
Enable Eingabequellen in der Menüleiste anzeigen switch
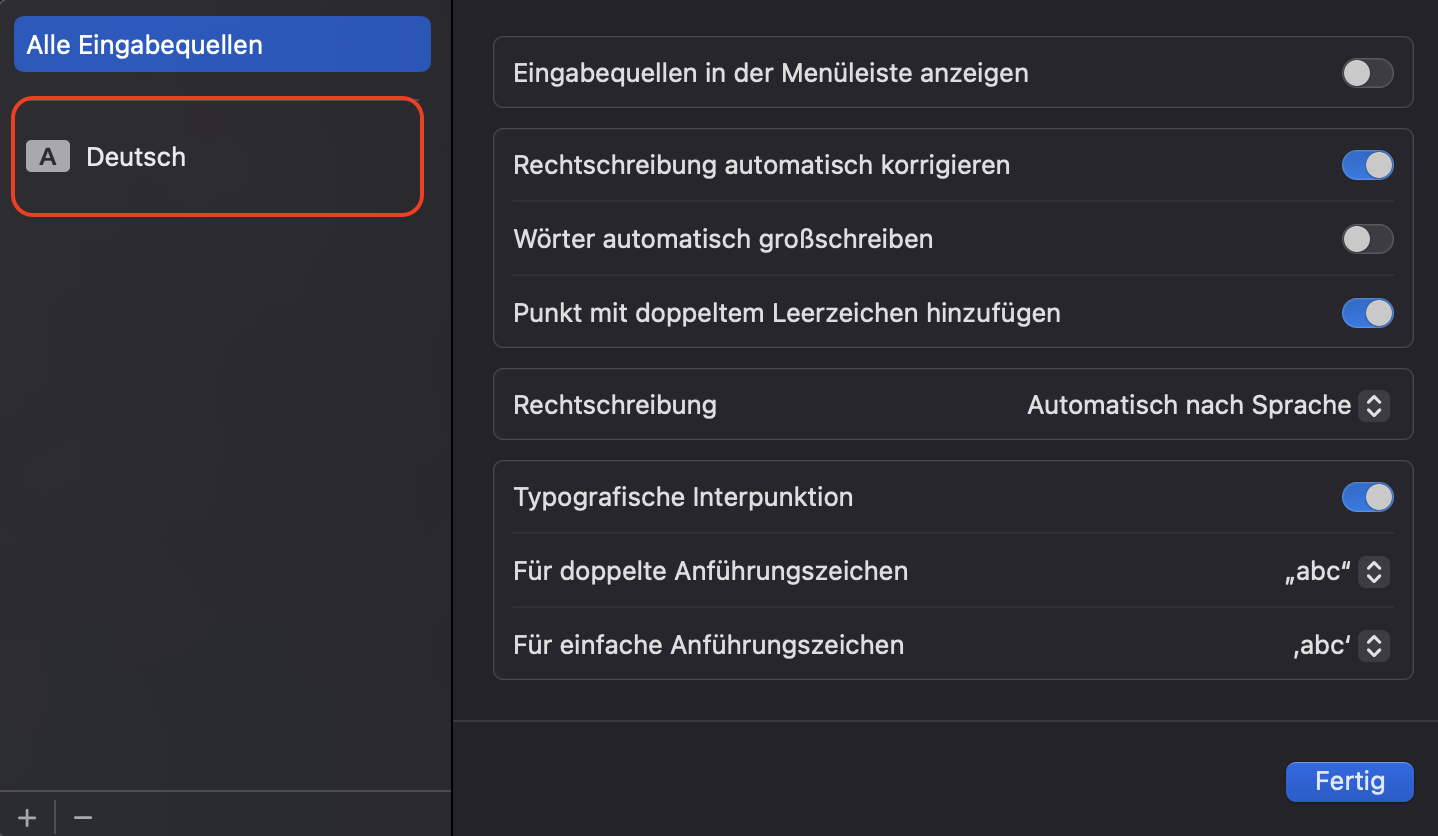click(x=1367, y=73)
